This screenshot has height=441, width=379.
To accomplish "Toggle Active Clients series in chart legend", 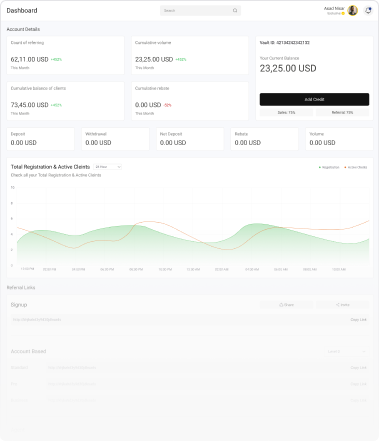I will pyautogui.click(x=356, y=167).
